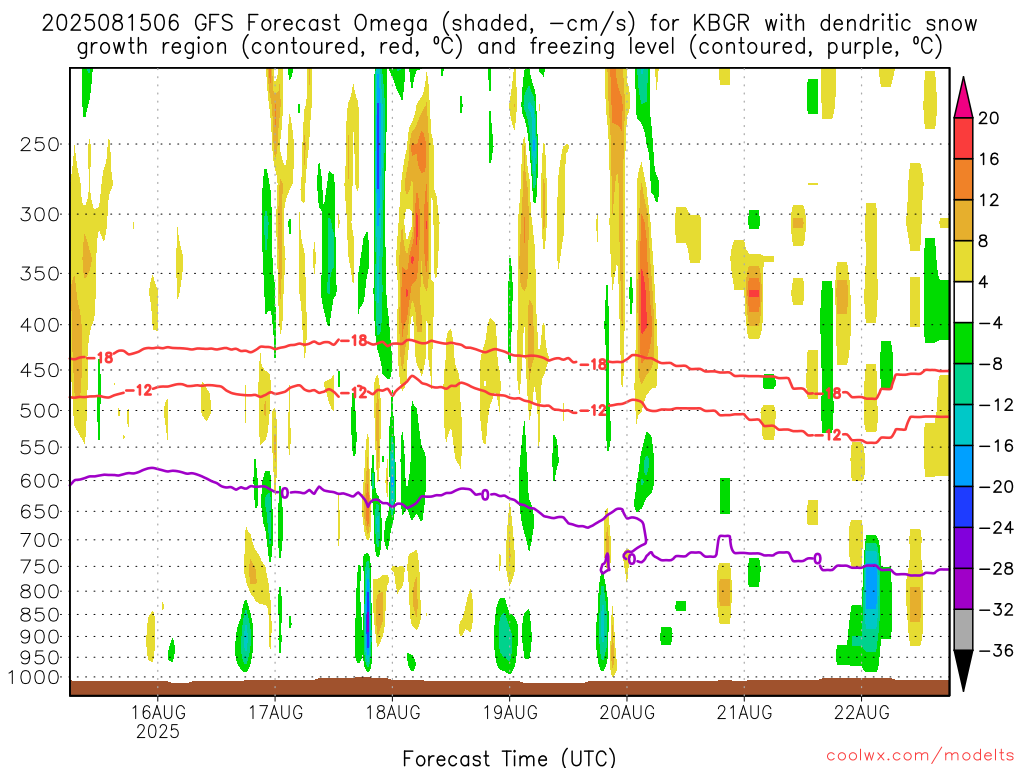This screenshot has width=1024, height=768.
Task: Click the colorbar tick label -32
Action: (996, 609)
